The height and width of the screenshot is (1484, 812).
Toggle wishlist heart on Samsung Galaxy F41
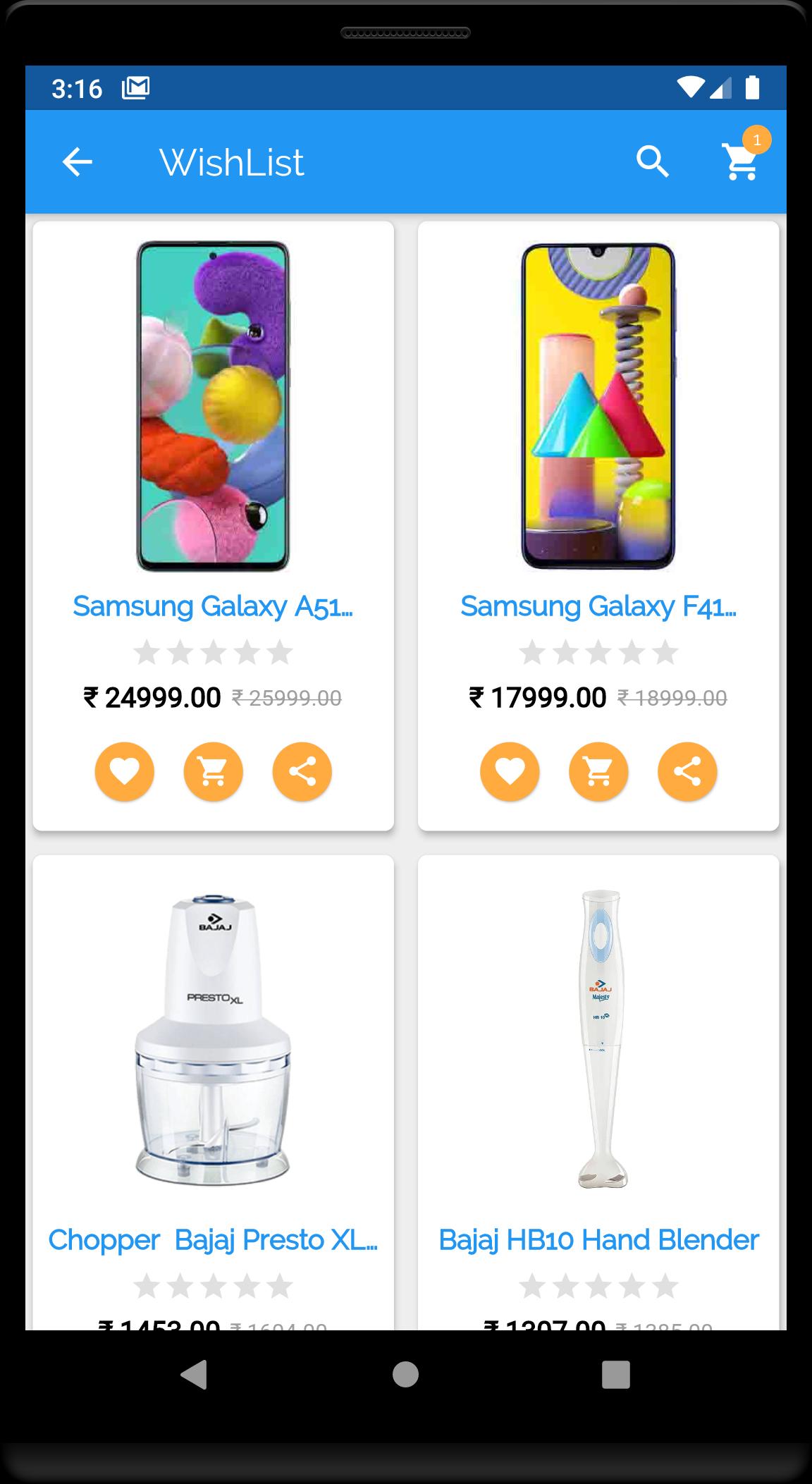[x=510, y=771]
